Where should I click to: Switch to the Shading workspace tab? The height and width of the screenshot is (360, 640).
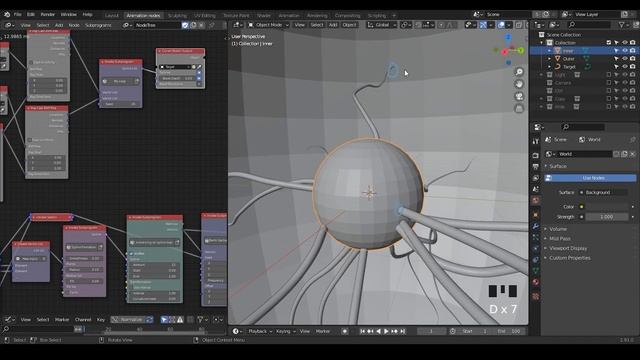coord(264,16)
